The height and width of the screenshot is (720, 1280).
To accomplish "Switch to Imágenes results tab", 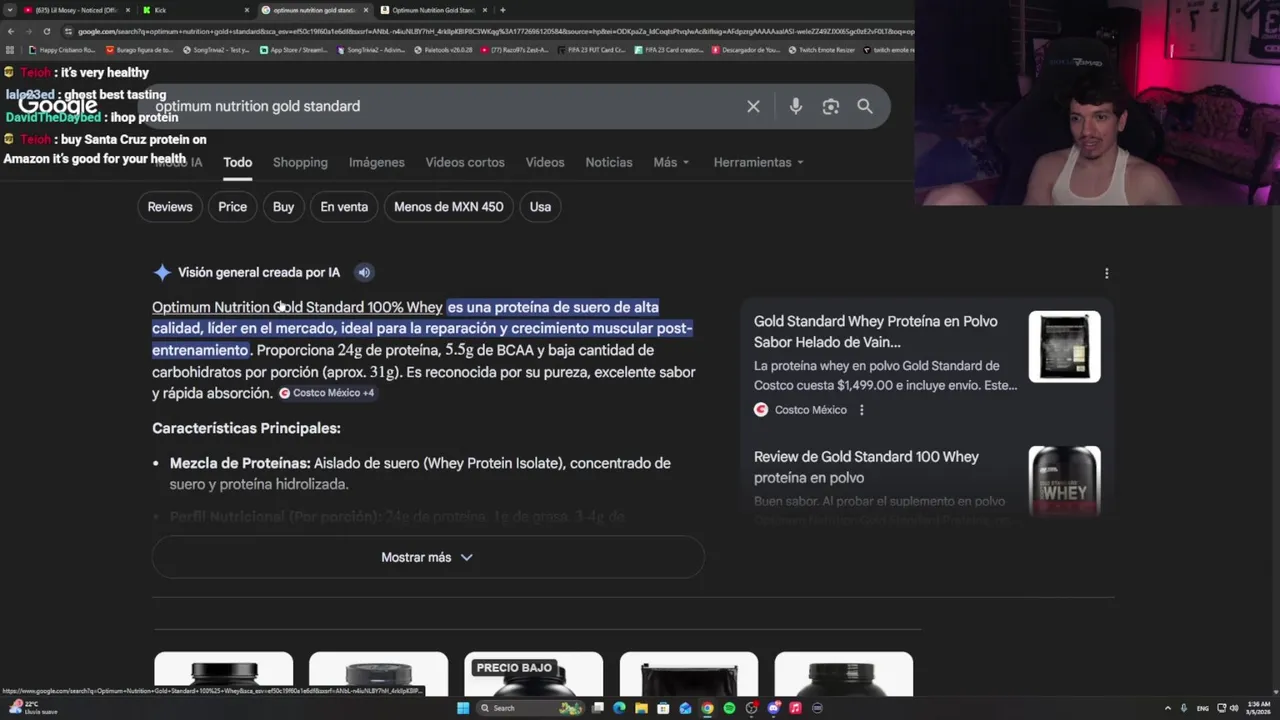I will (x=376, y=162).
